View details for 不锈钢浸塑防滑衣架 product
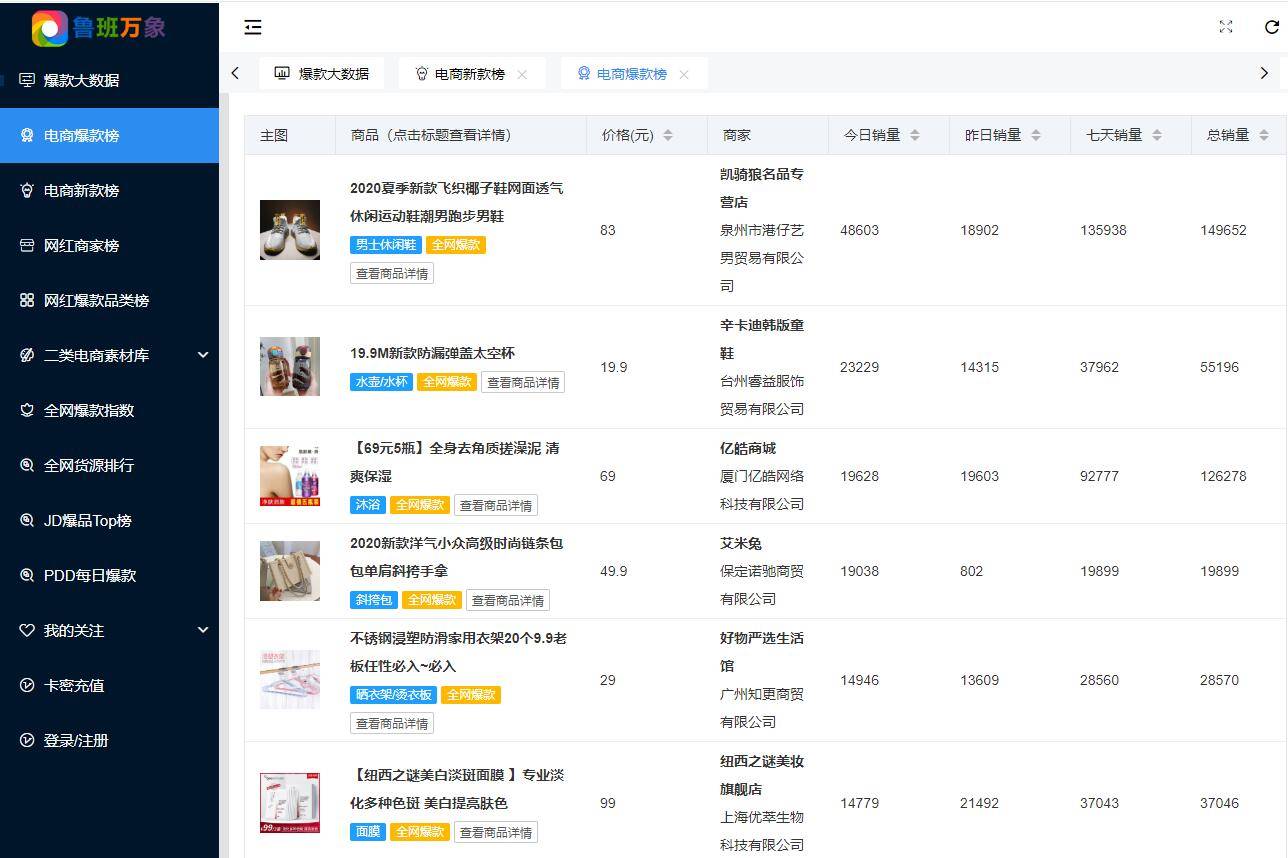Viewport: 1288px width, 858px height. coord(392,723)
